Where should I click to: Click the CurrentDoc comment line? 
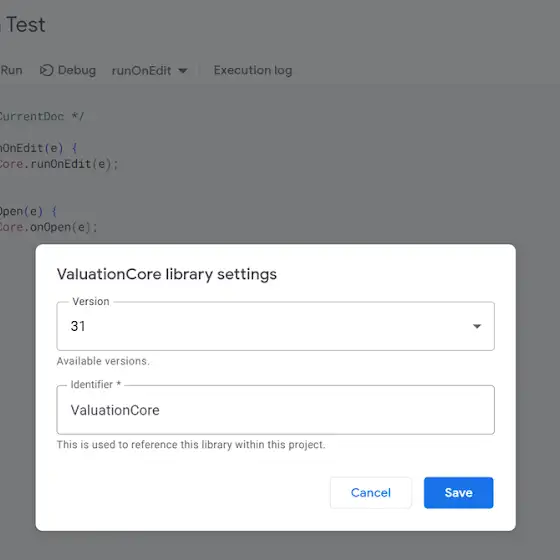pyautogui.click(x=42, y=116)
